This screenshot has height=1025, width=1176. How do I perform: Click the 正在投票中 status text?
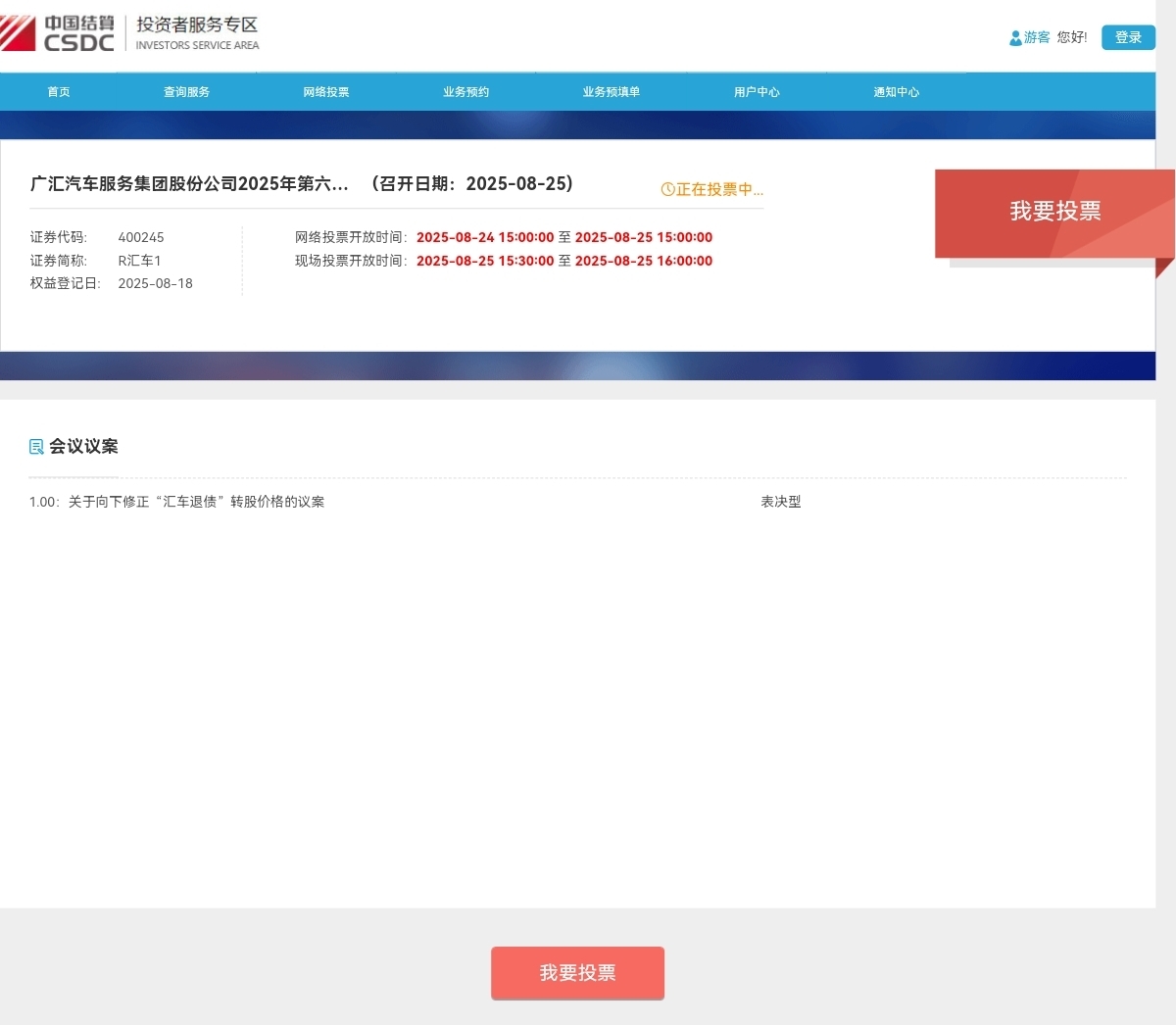pos(719,189)
